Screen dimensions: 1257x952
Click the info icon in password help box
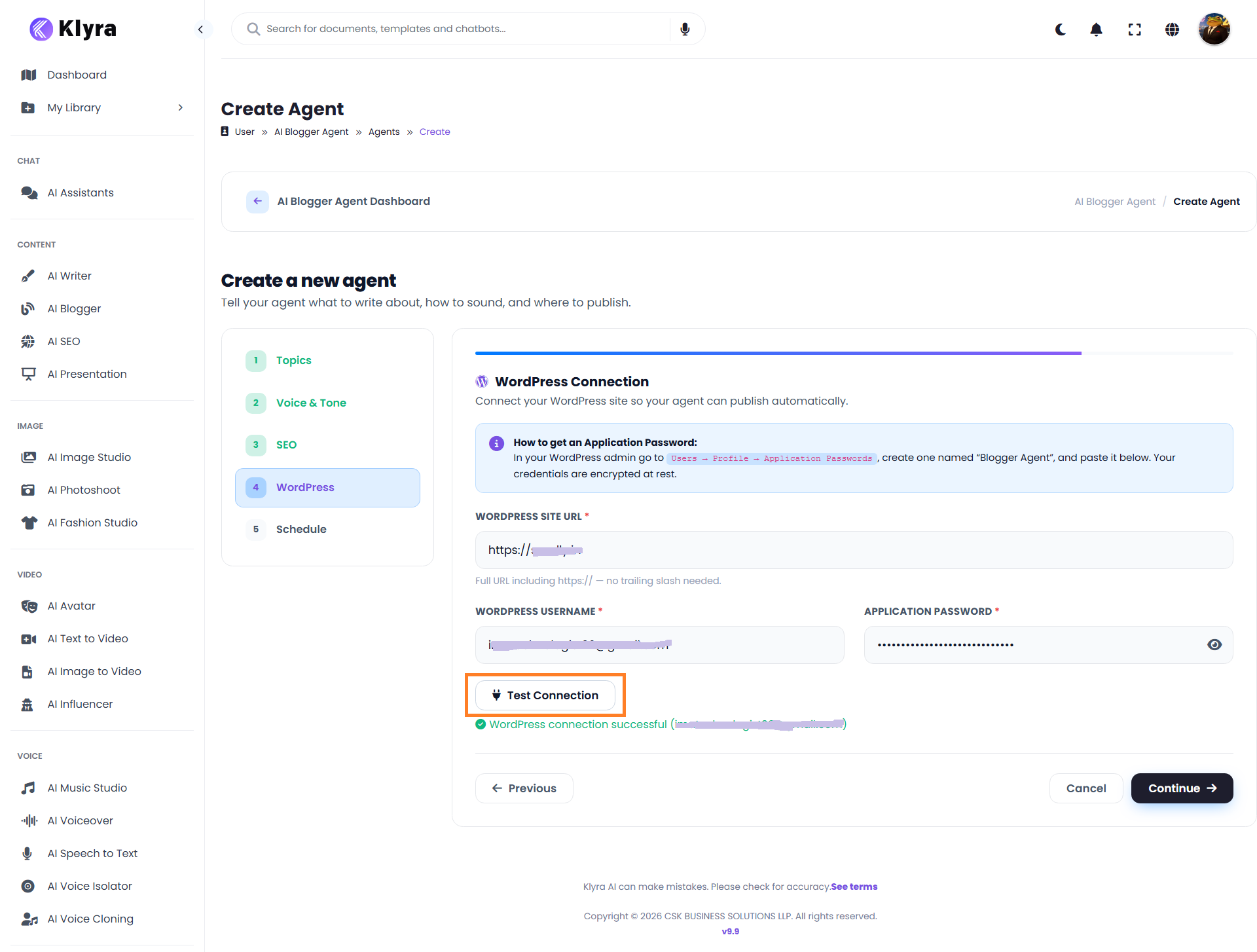click(497, 443)
